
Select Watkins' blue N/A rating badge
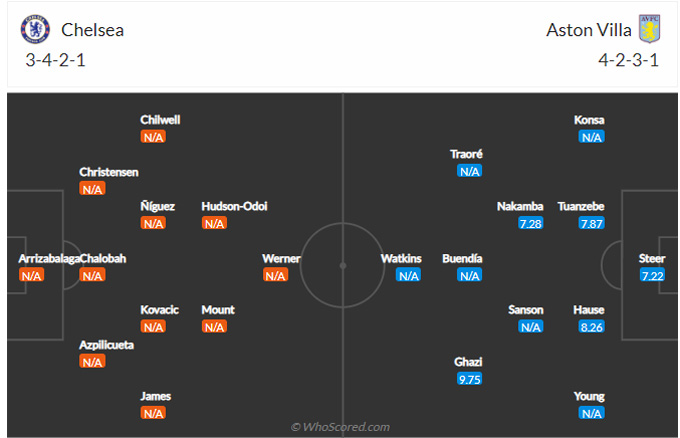409,275
